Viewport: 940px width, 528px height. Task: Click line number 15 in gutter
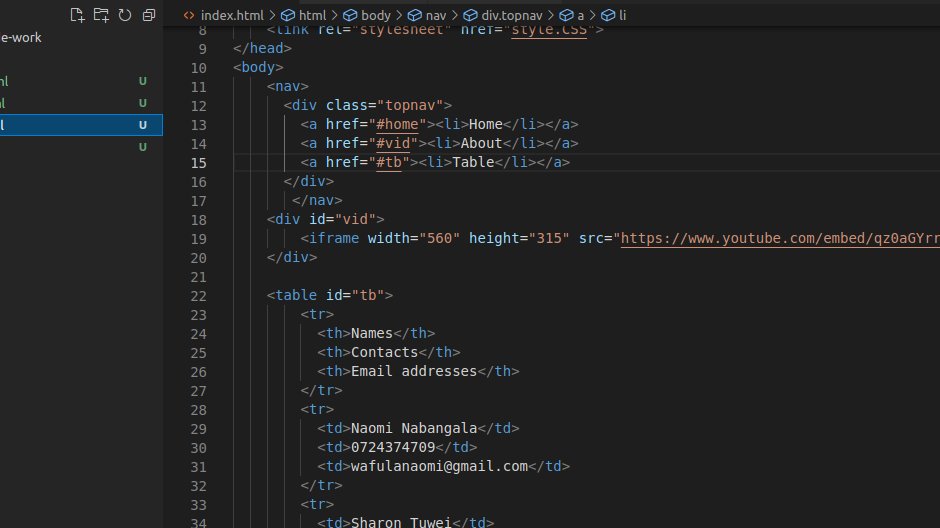198,163
